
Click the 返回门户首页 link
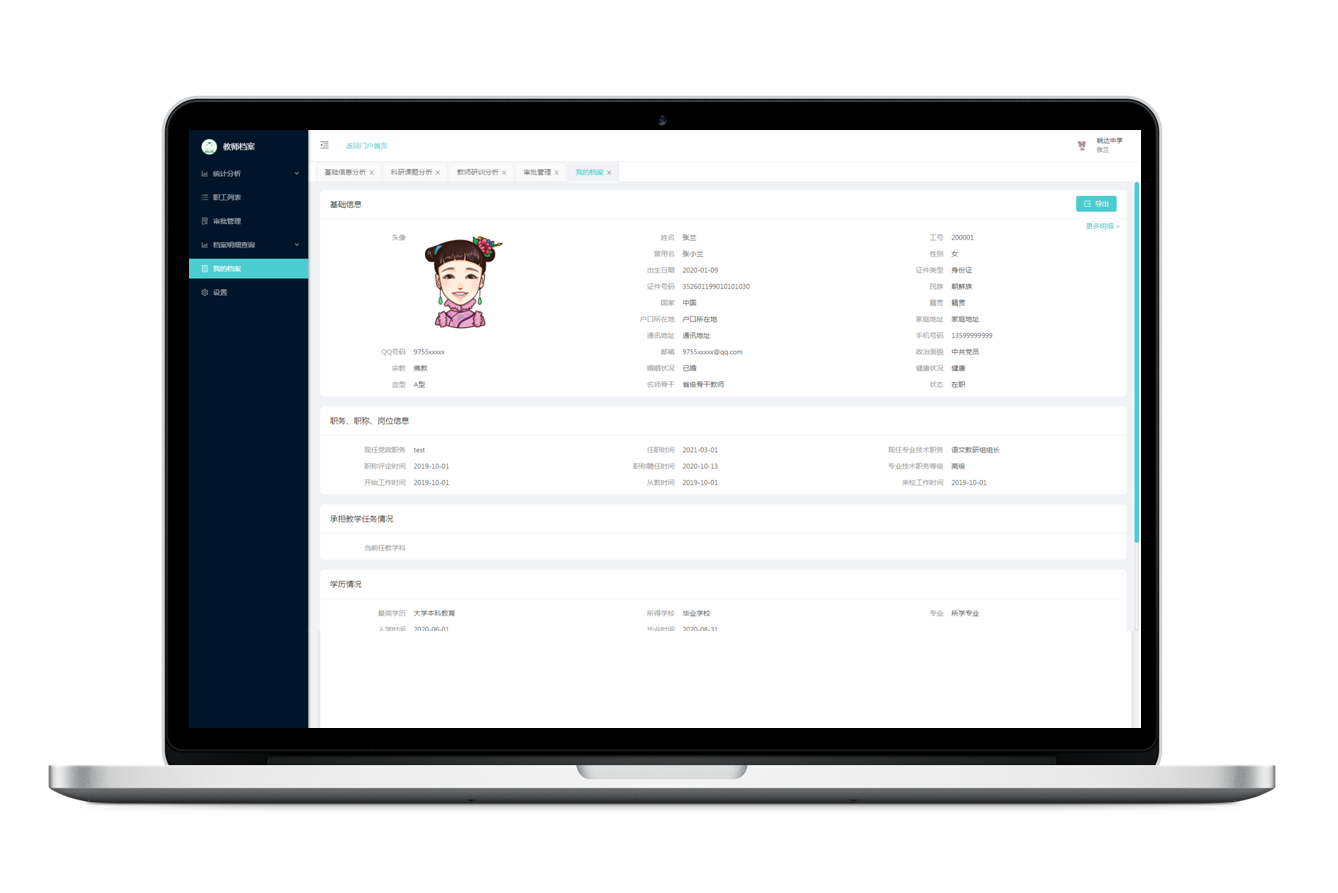(x=367, y=146)
